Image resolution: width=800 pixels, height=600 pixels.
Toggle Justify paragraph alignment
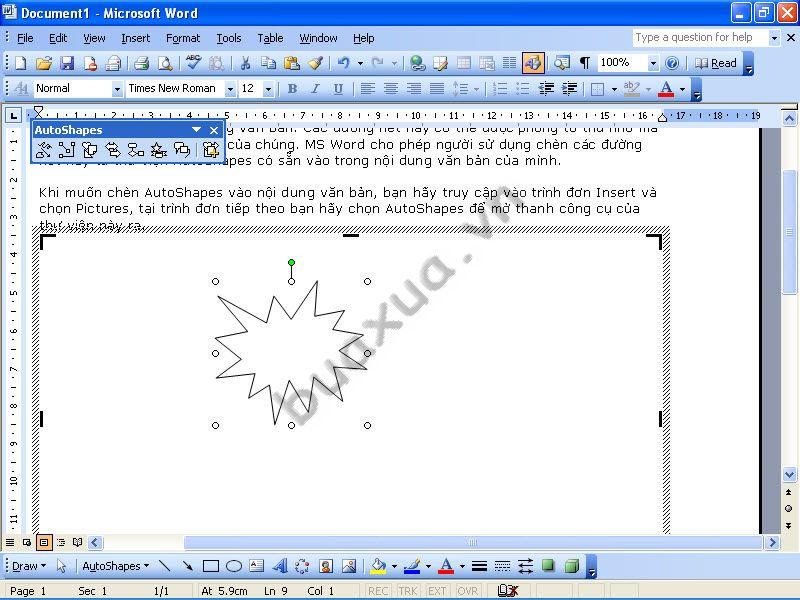point(437,89)
